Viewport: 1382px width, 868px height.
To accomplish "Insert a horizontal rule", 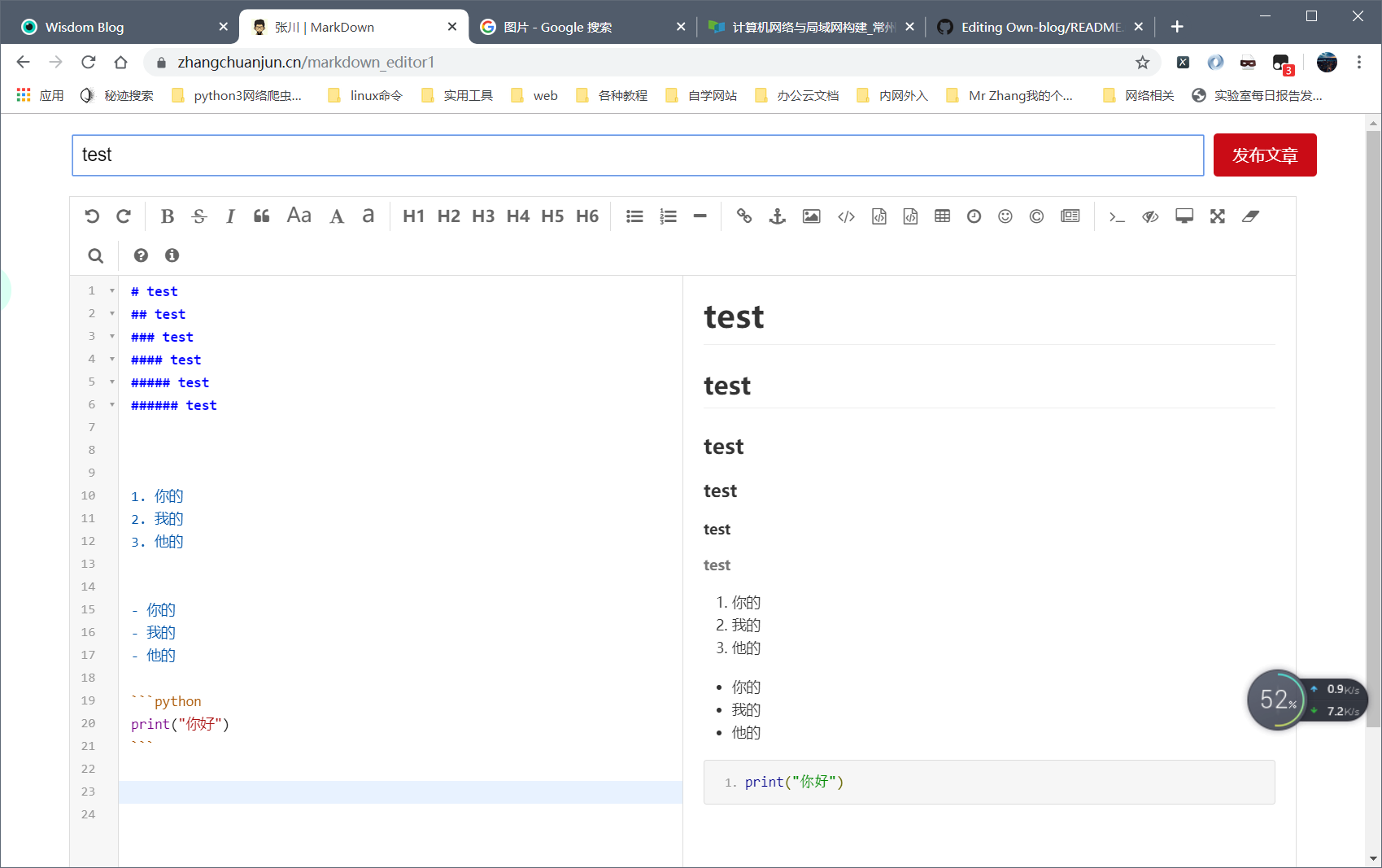I will [700, 216].
